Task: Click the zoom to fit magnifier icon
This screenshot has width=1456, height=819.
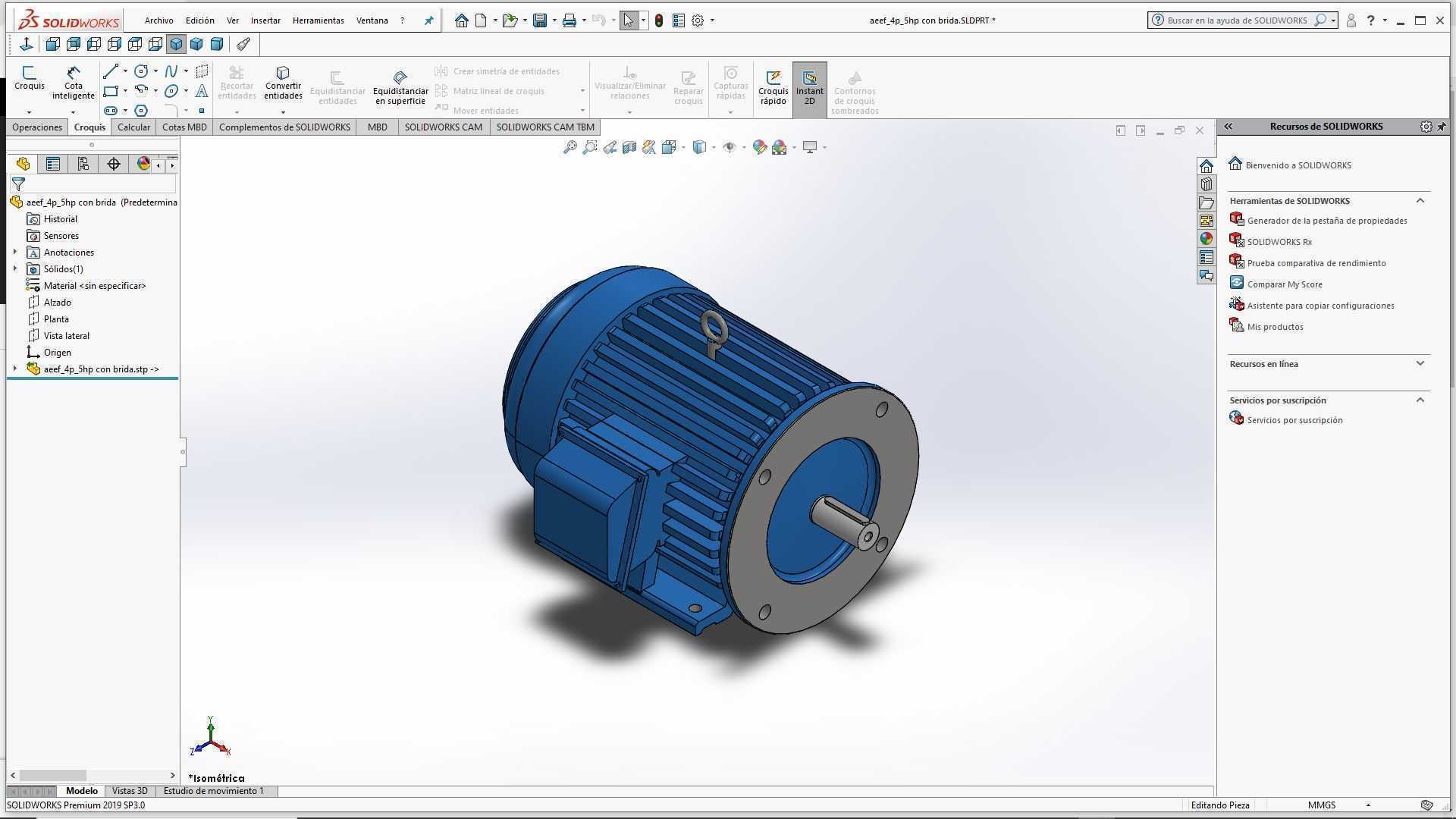Action: pos(570,147)
